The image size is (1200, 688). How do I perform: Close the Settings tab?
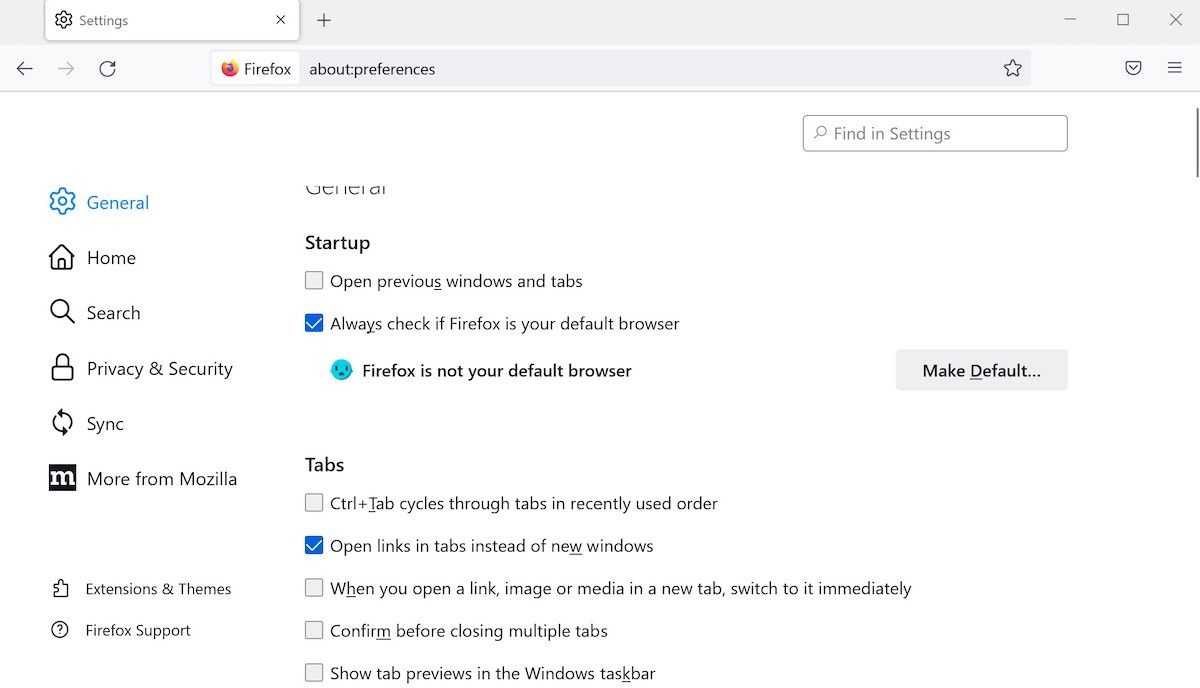(281, 20)
